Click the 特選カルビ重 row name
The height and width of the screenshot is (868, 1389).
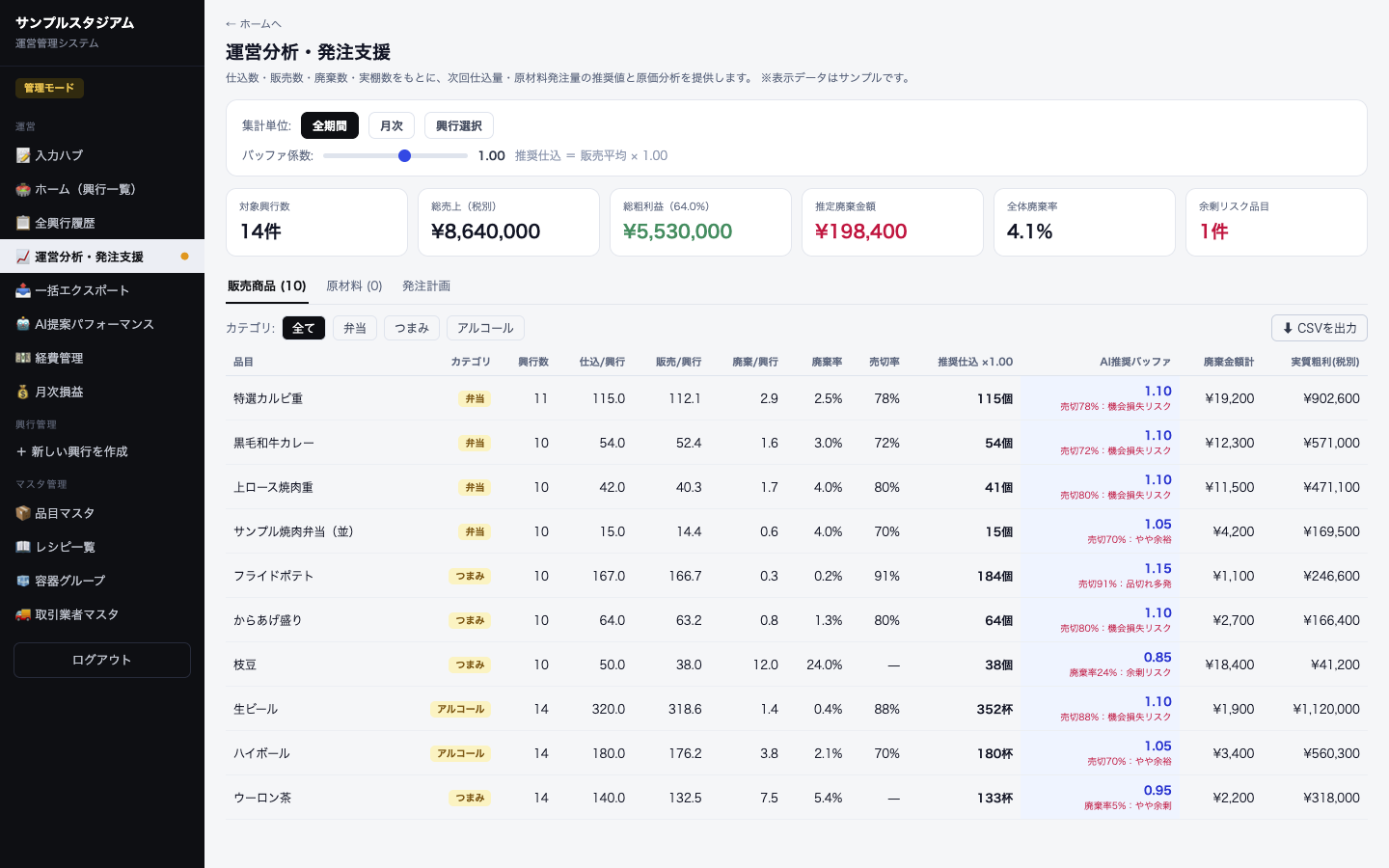tap(268, 398)
